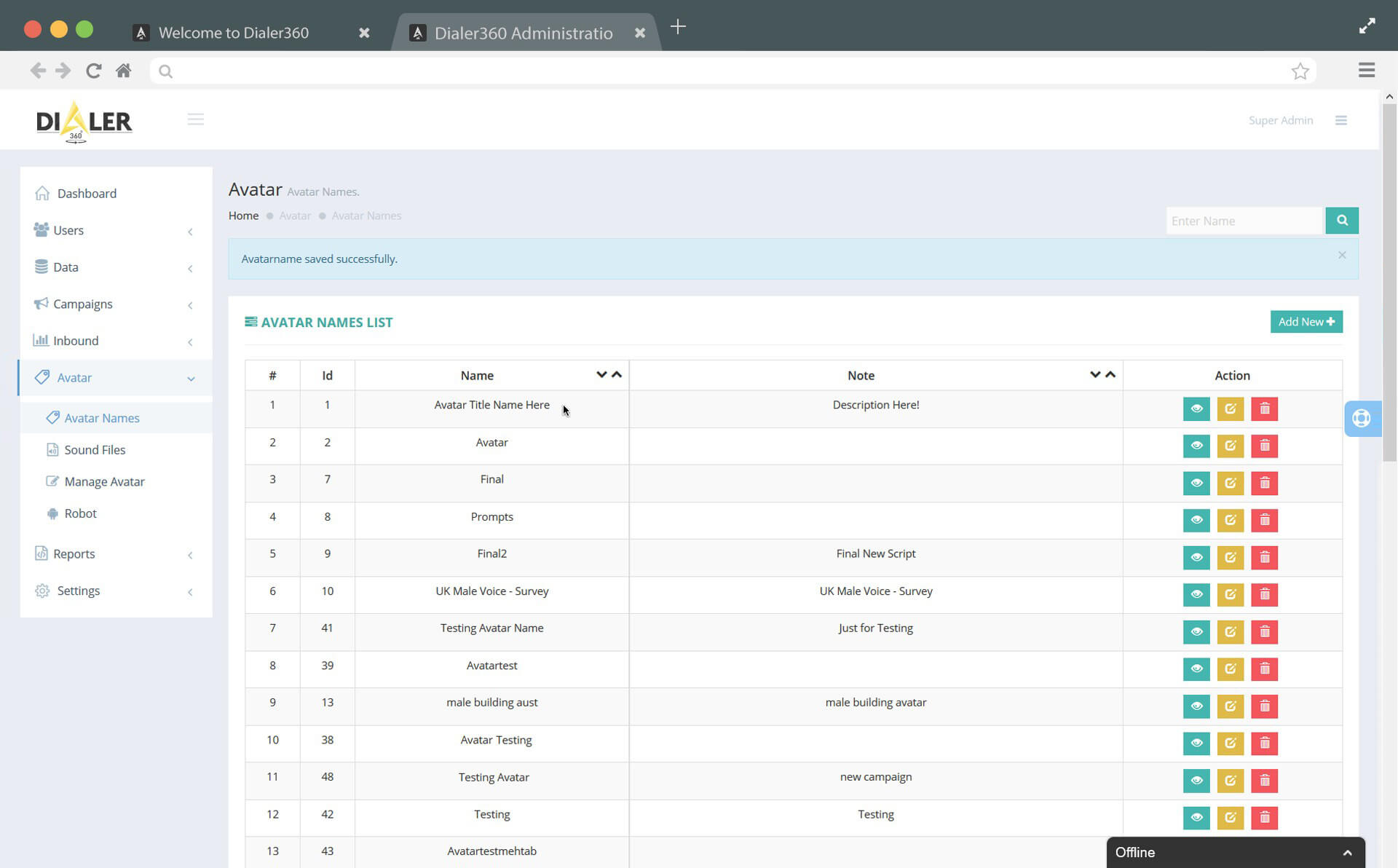
Task: Click the Home breadcrumb link
Action: pyautogui.click(x=243, y=216)
